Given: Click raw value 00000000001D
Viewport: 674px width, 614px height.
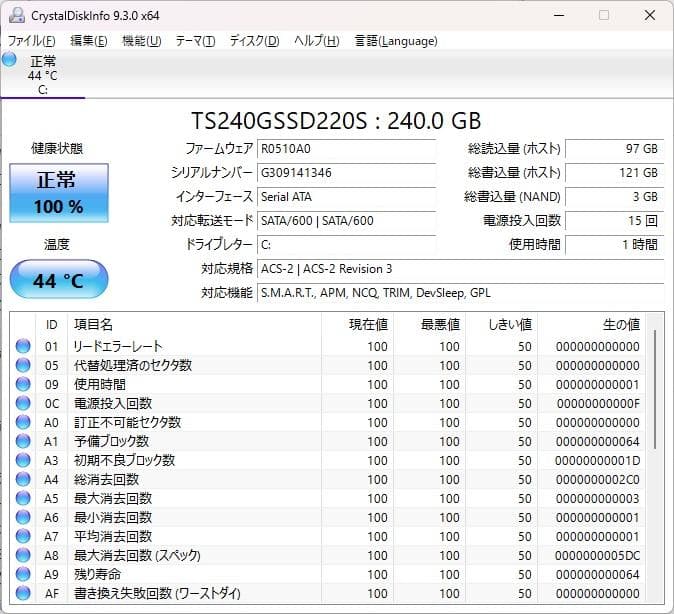Looking at the screenshot, I should (597, 460).
